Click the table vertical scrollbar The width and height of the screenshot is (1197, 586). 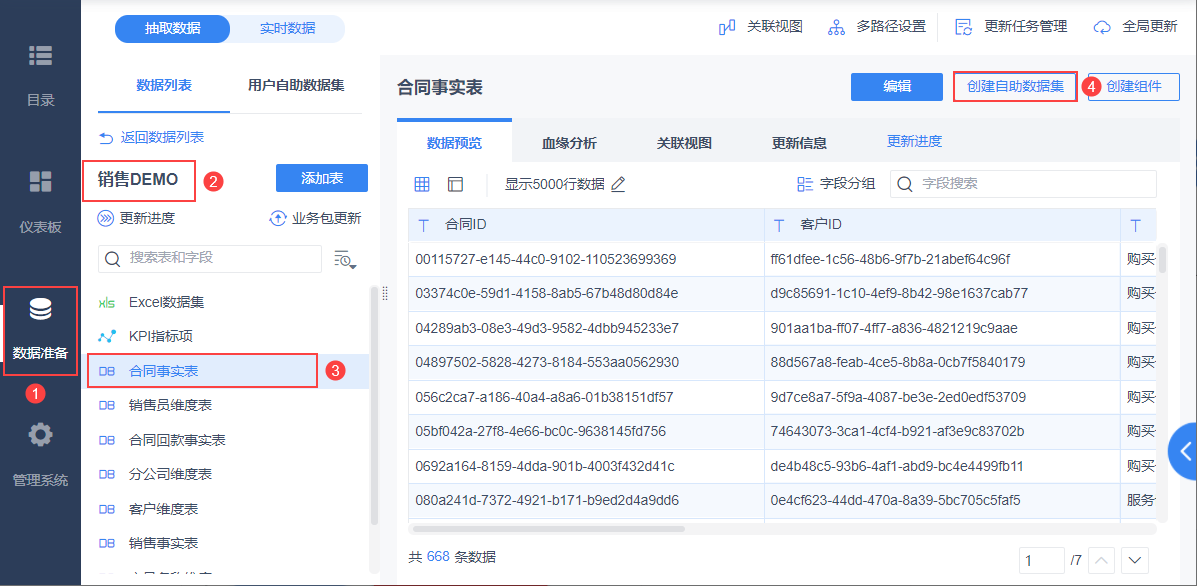pos(1162,259)
